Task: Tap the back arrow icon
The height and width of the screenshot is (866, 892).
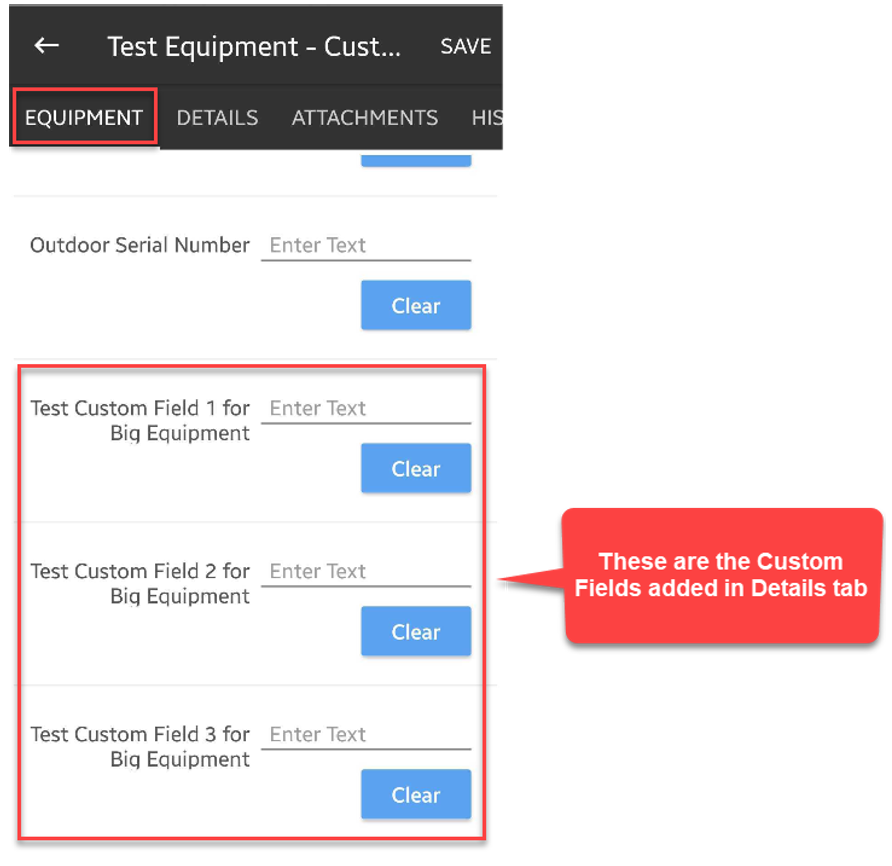Action: coord(46,46)
